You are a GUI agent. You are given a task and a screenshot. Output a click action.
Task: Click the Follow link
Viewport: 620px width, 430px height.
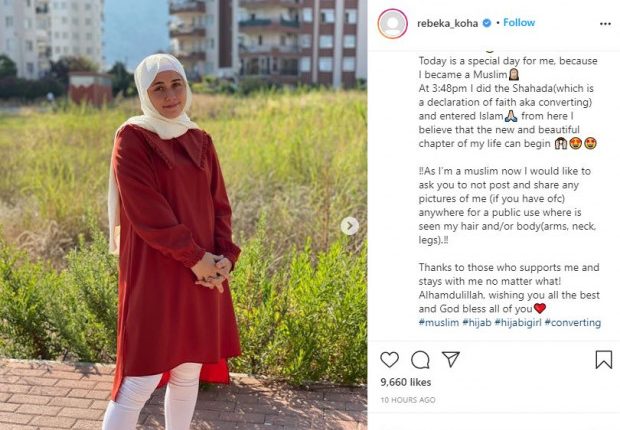[x=519, y=23]
